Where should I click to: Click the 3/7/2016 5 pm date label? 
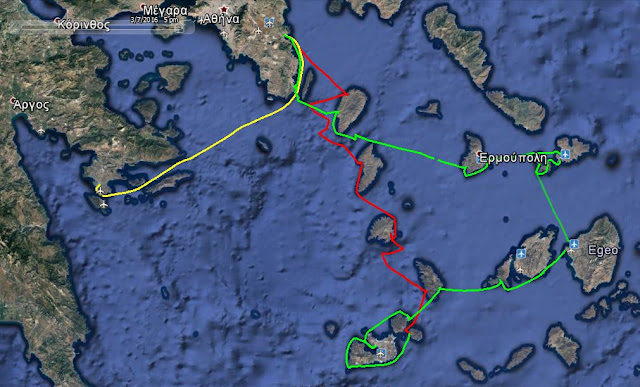(x=154, y=19)
